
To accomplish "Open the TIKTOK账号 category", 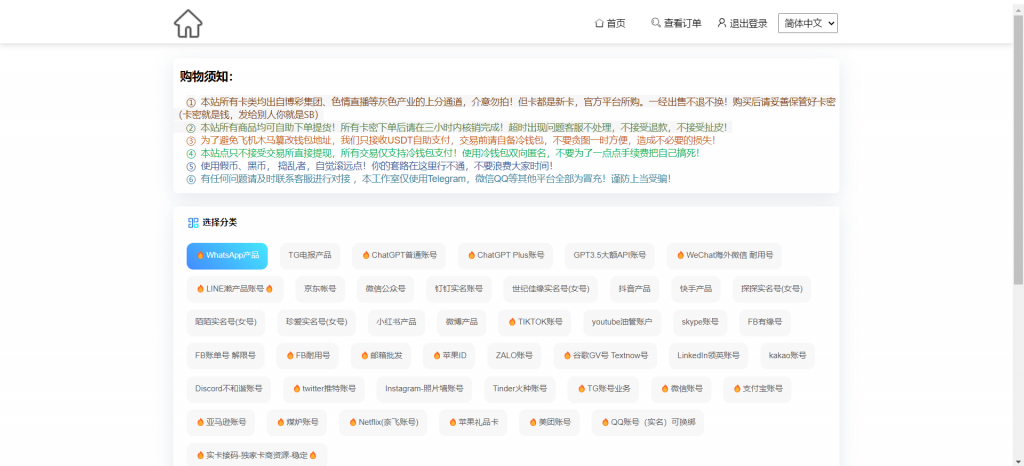I will [x=535, y=322].
